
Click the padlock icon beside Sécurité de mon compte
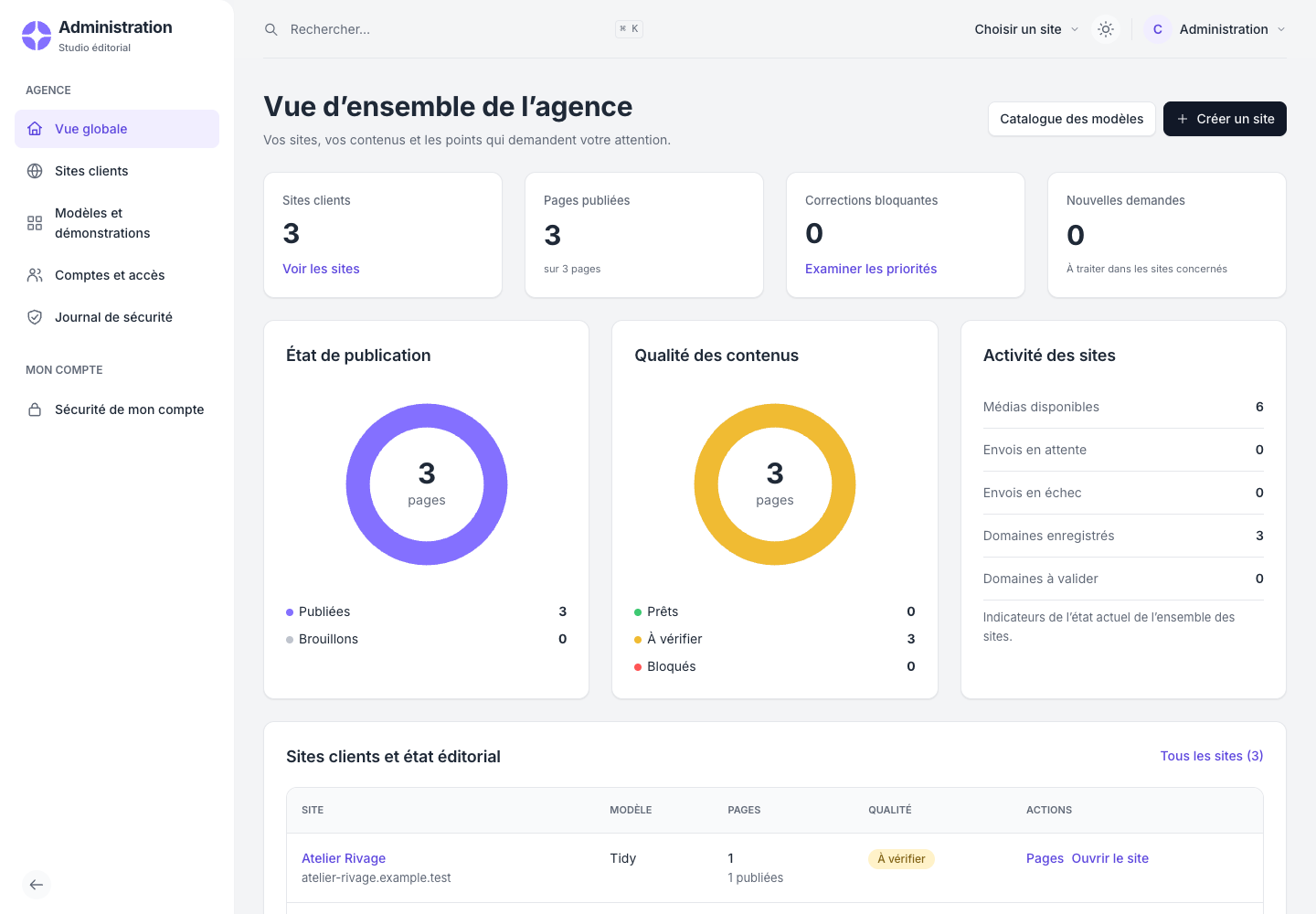[x=35, y=409]
